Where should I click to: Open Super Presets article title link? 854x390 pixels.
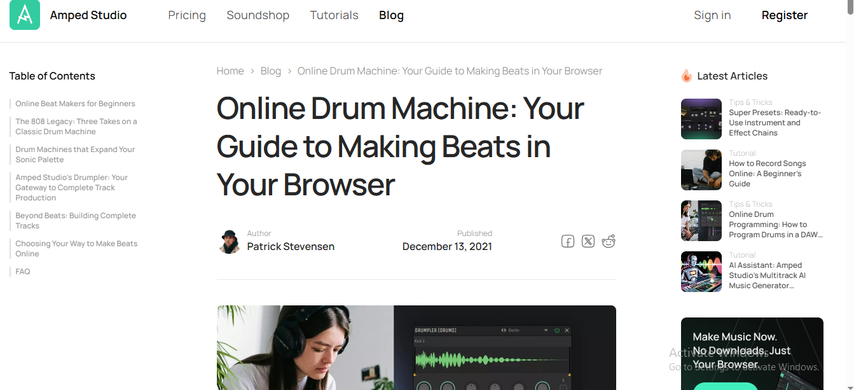(775, 123)
